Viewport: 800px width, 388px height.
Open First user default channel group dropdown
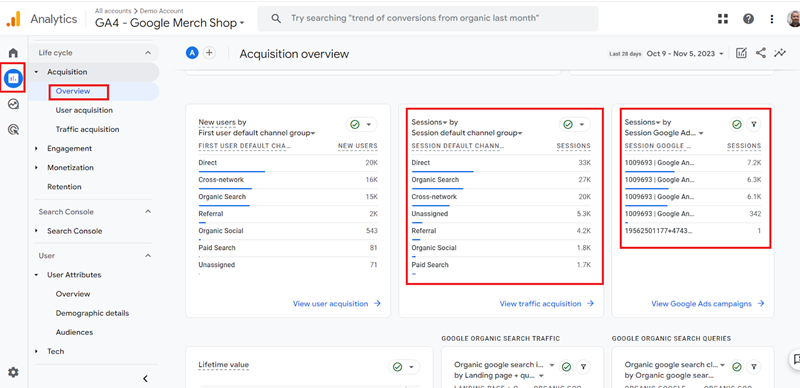pos(257,133)
